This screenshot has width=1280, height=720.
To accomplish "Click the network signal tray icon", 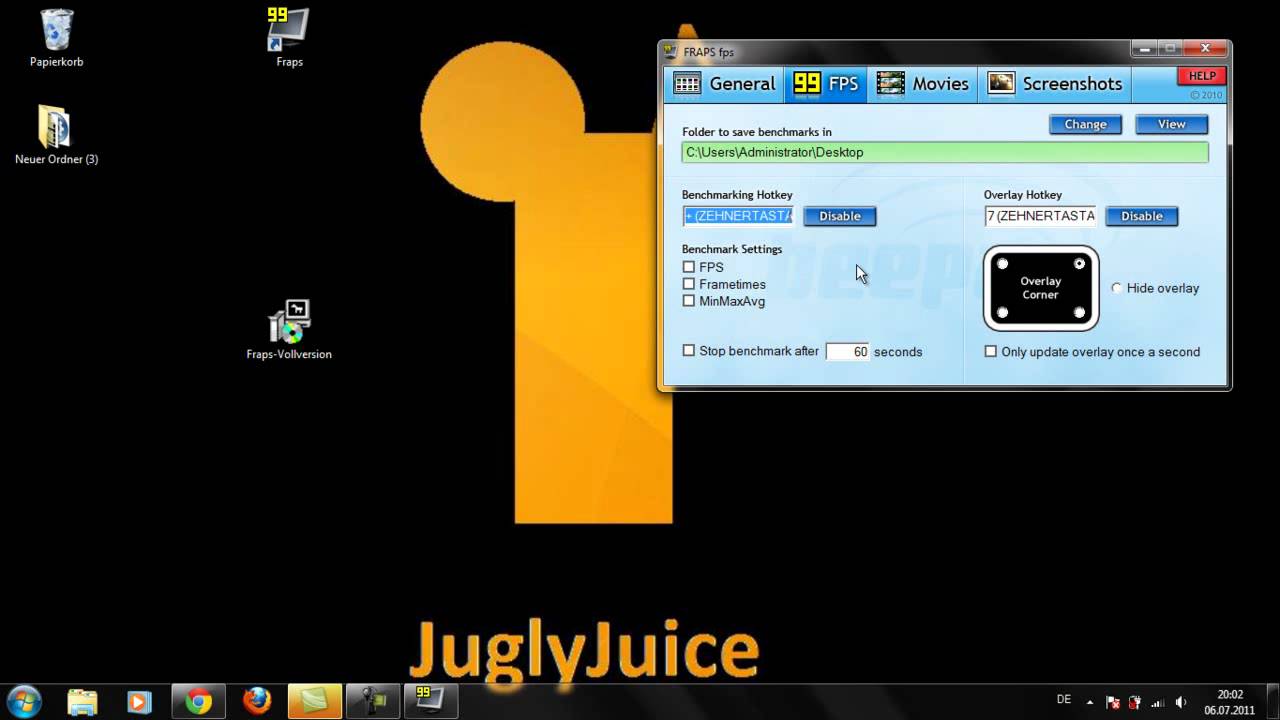I will [1158, 702].
